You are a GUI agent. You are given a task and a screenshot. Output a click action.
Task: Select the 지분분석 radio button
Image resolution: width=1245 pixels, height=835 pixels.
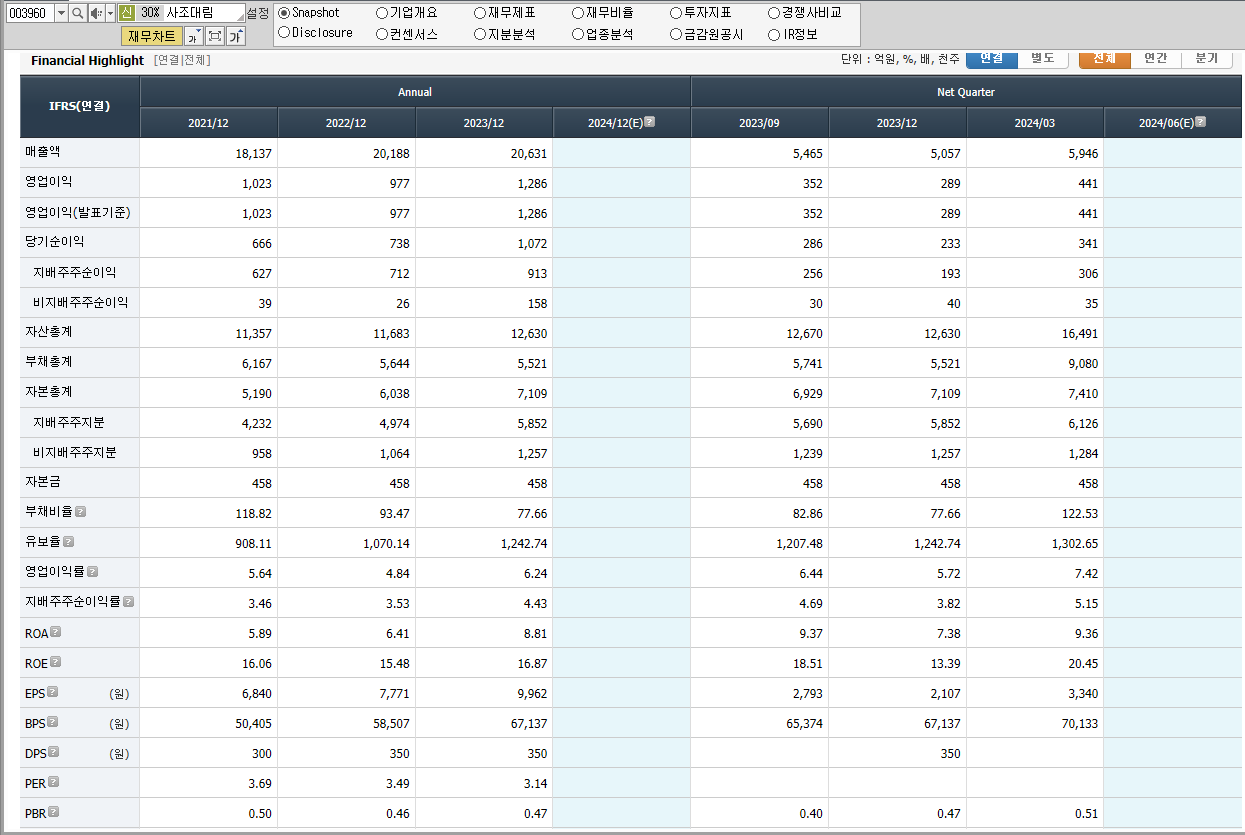[x=480, y=34]
